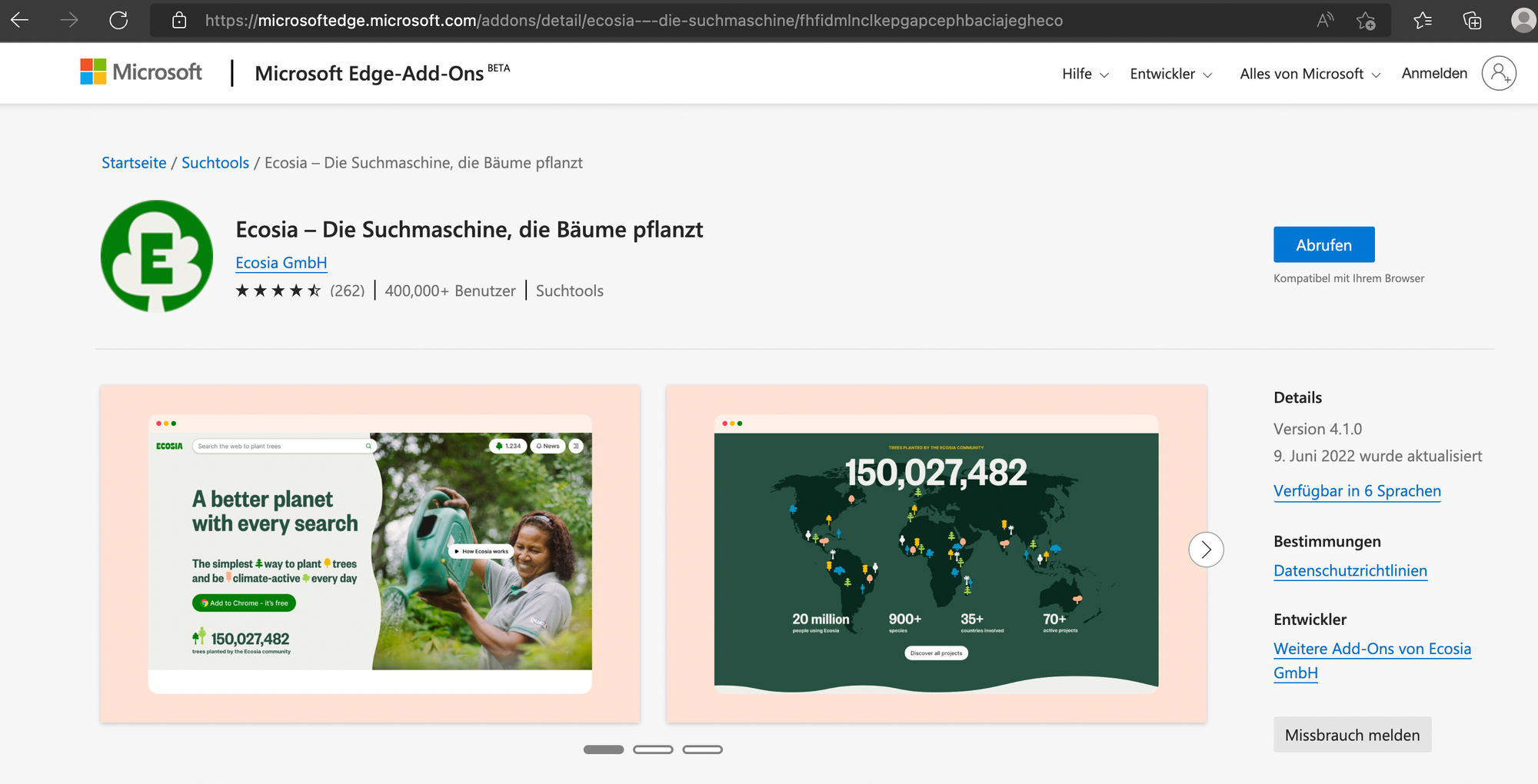The image size is (1538, 784).
Task: Click the 9. Juni 2022 update date
Action: pyautogui.click(x=1378, y=456)
